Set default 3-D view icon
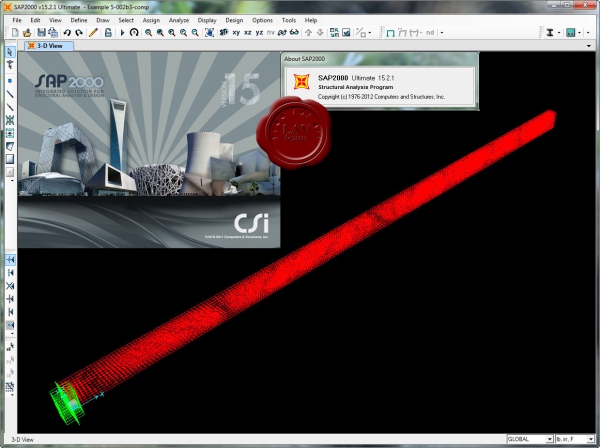 coord(224,33)
